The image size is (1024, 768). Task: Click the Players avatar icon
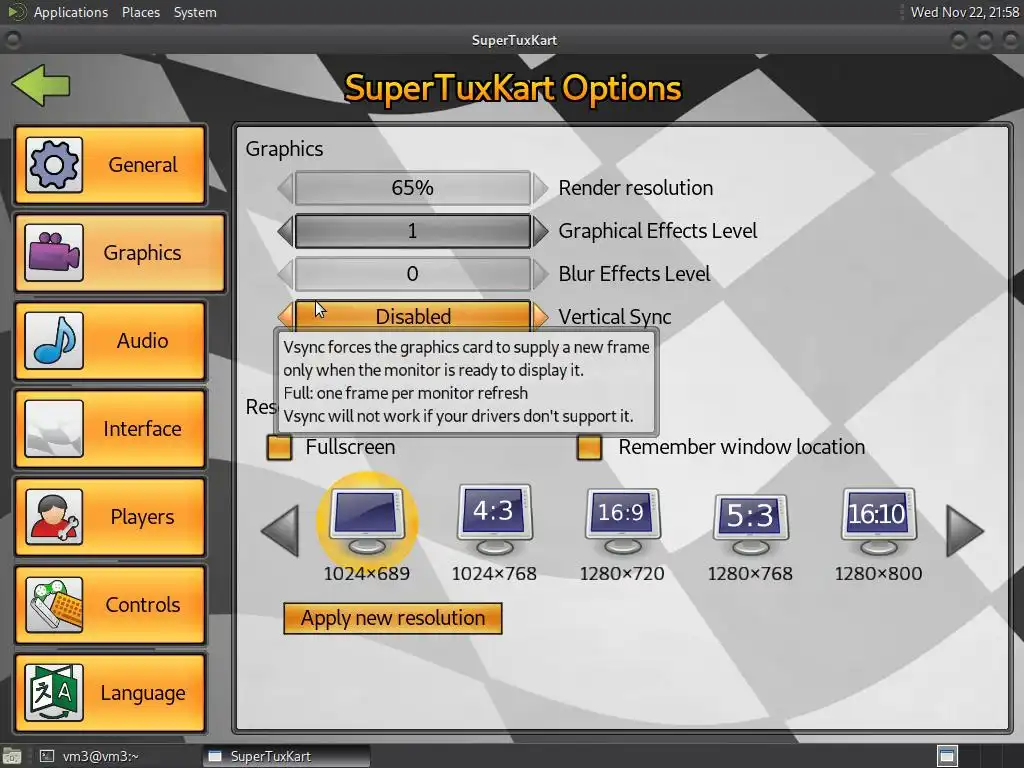[x=54, y=517]
